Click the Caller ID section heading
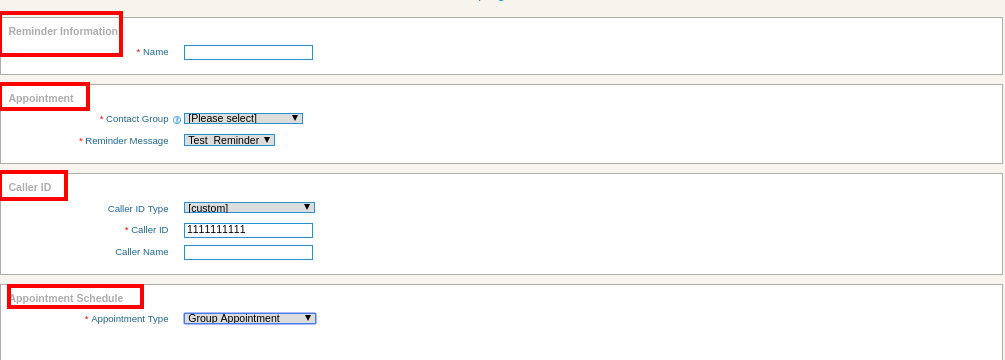The width and height of the screenshot is (1005, 360). [x=29, y=188]
